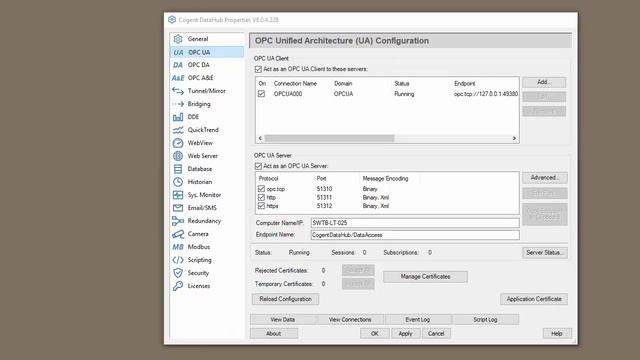640x360 pixels.
Task: Click port 51310 value
Action: click(324, 189)
